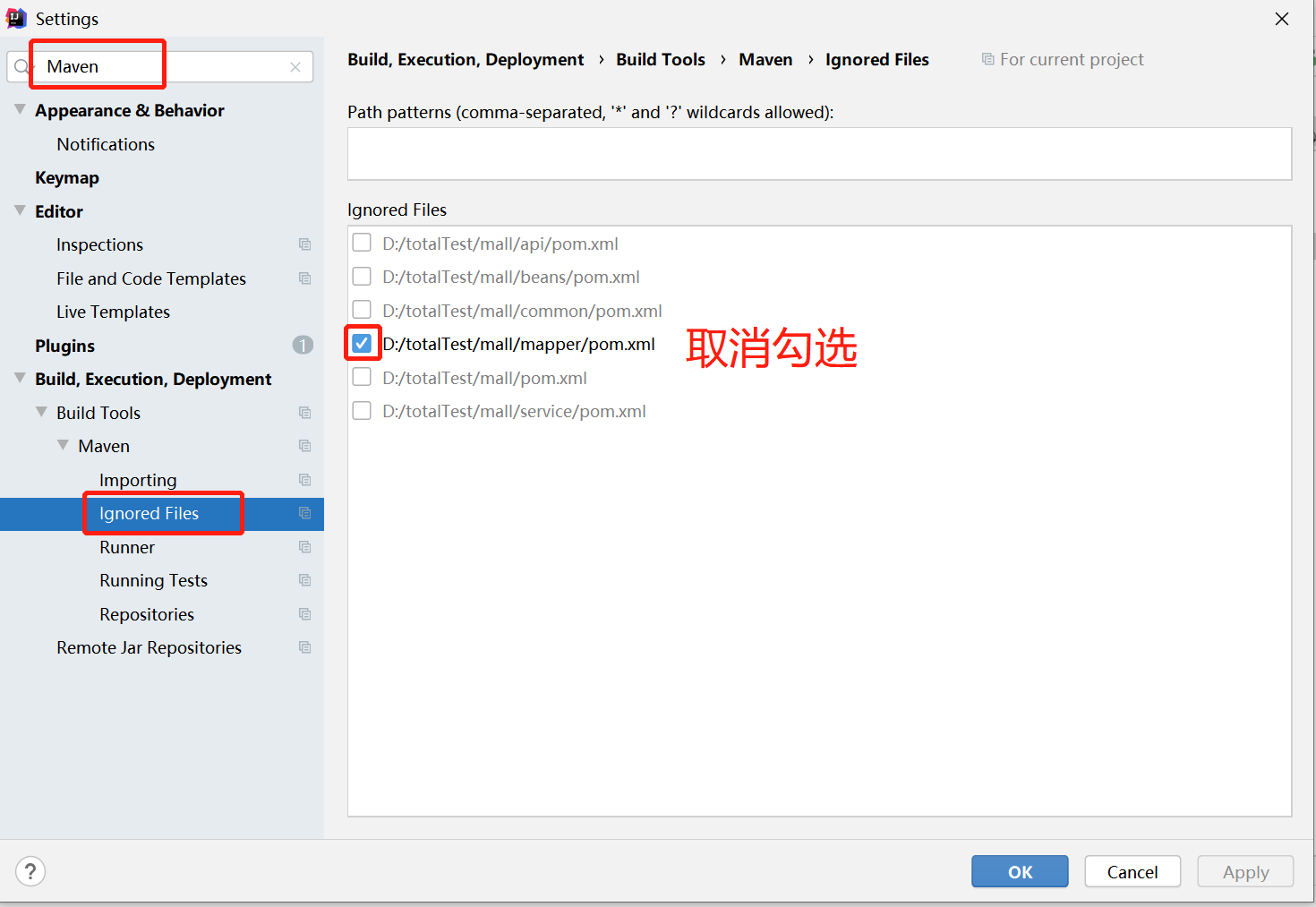Confirm settings with OK button
1316x907 pixels.
[1020, 871]
